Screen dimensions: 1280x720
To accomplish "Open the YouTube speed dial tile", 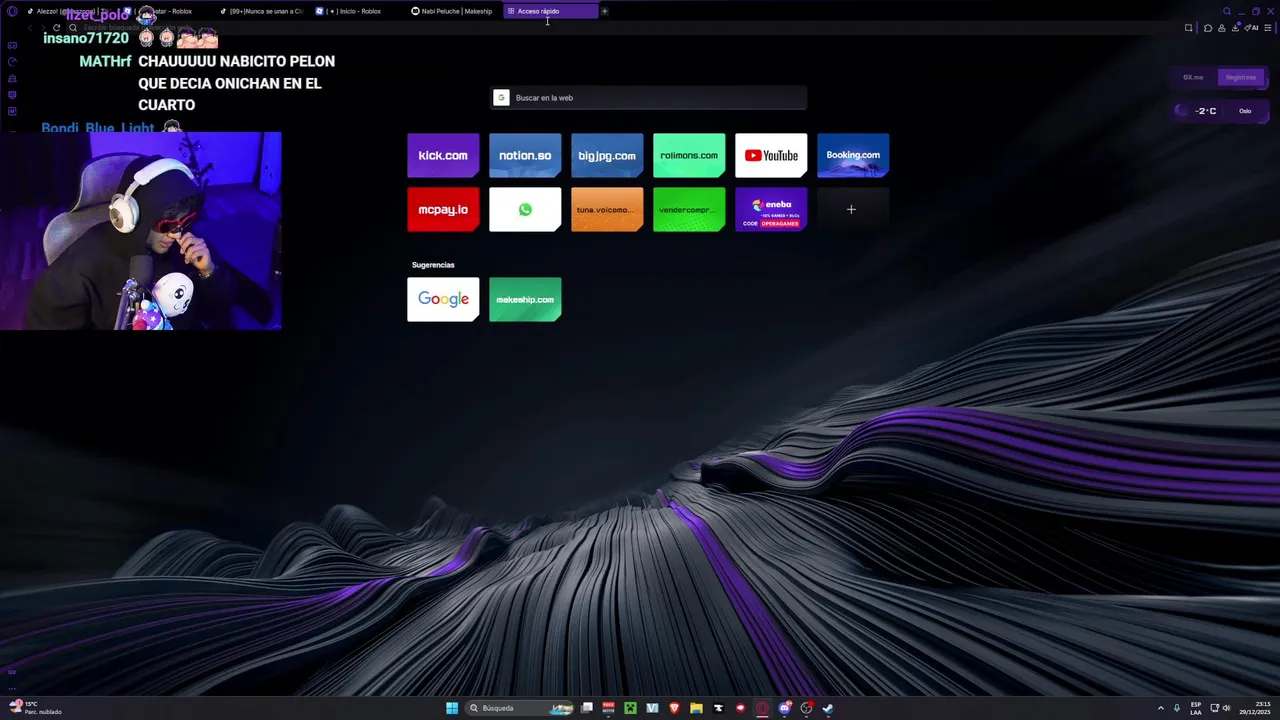I will (x=771, y=155).
